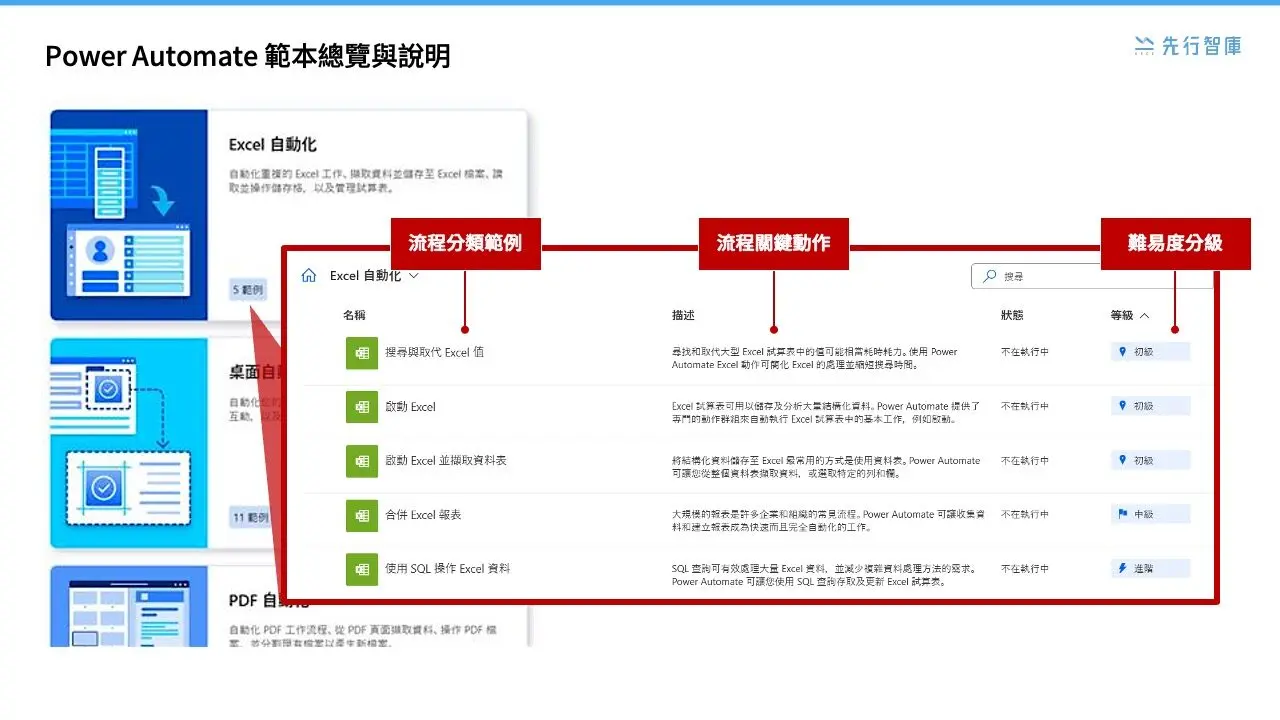Click the 等級 column header label
The image size is (1280, 720).
[x=1122, y=315]
